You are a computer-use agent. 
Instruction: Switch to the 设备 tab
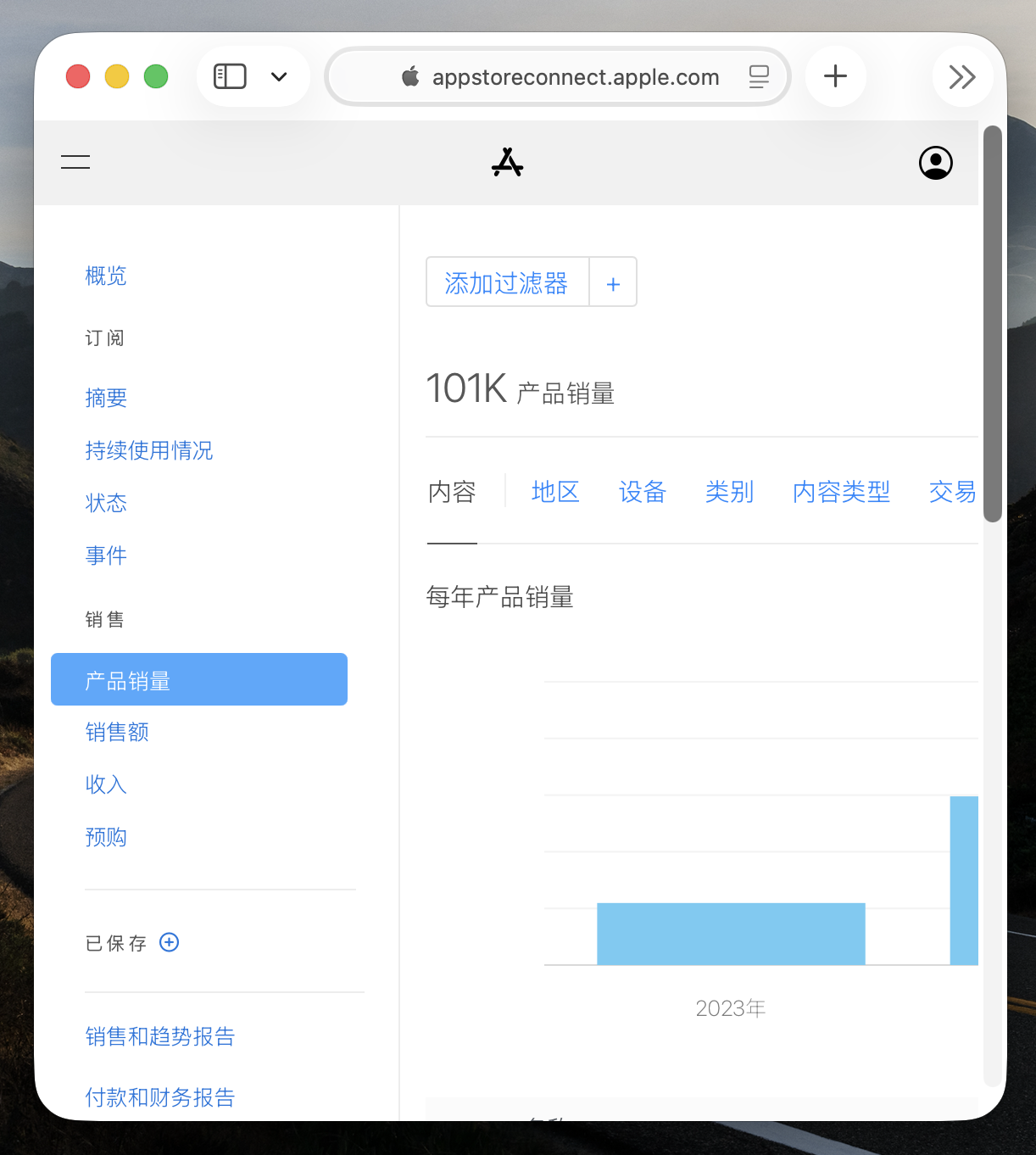point(643,492)
